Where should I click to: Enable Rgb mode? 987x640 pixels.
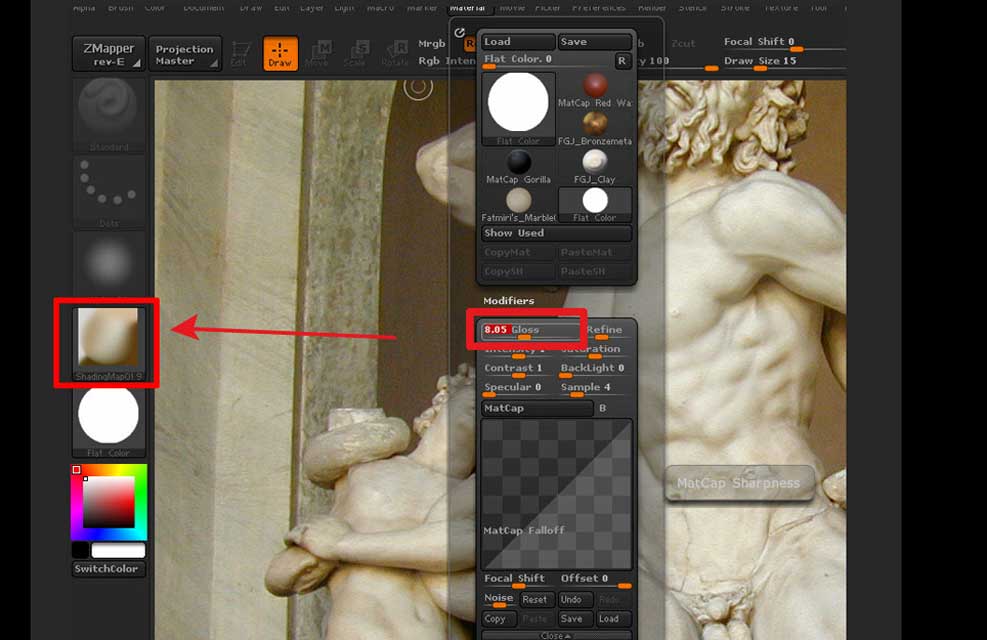coord(429,60)
